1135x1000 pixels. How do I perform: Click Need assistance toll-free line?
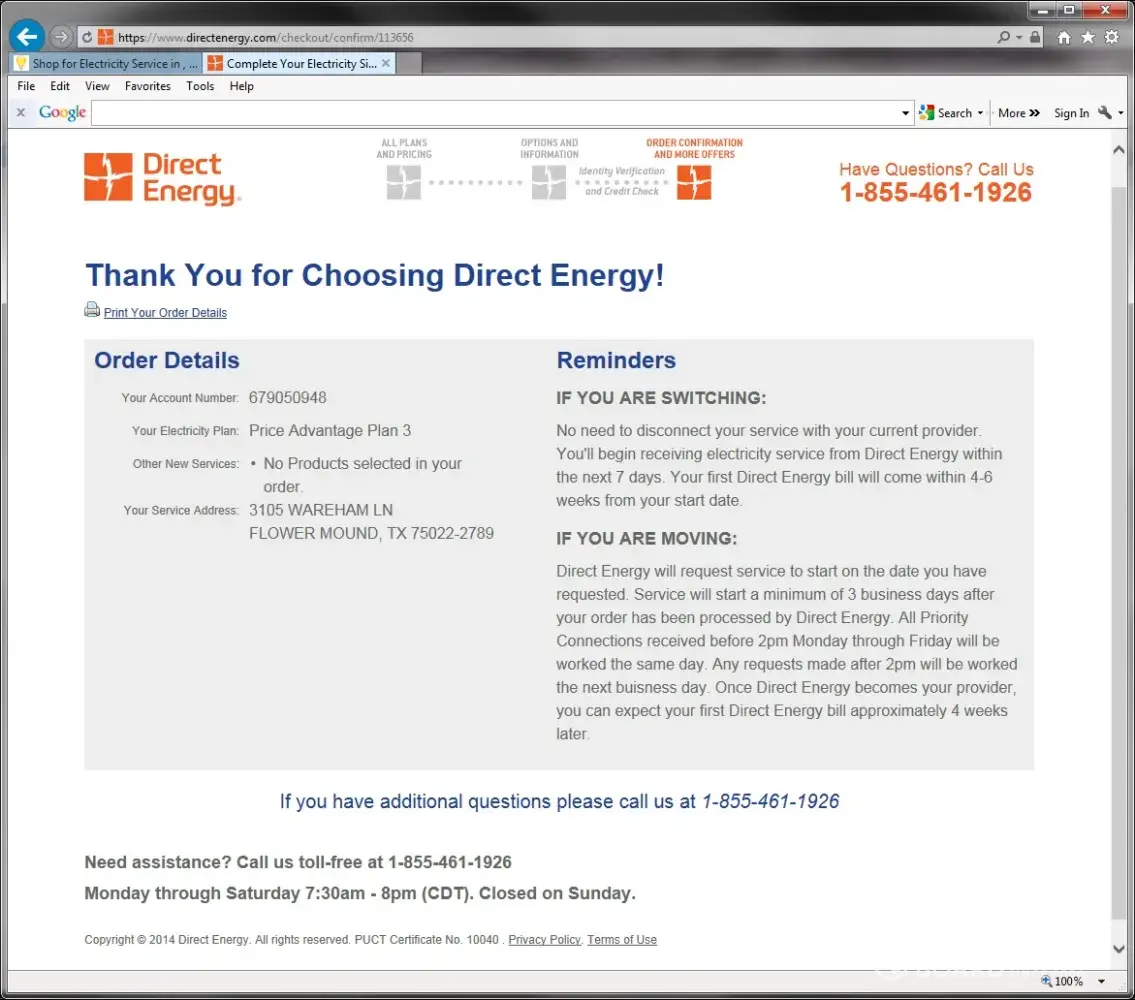[x=298, y=862]
